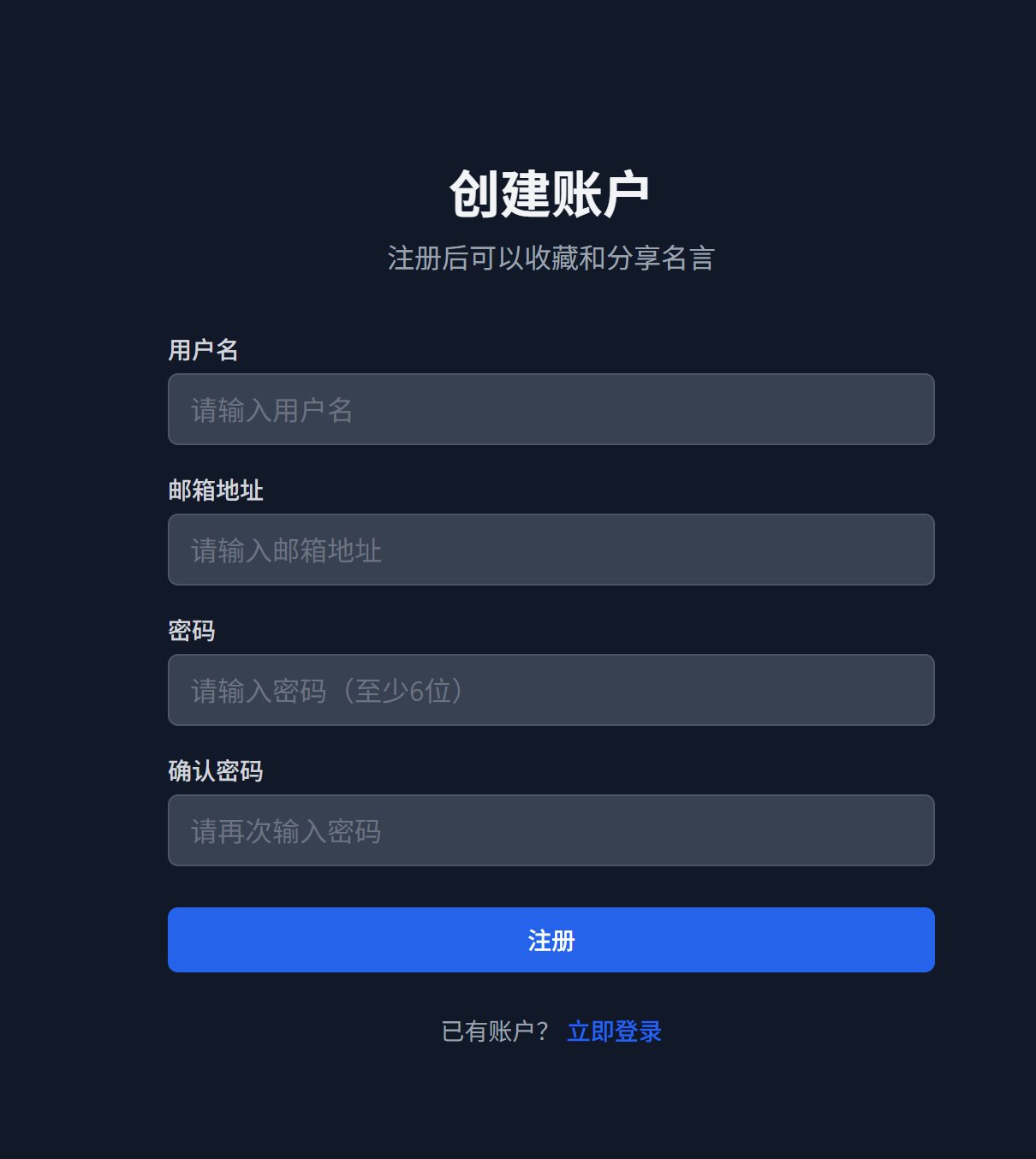This screenshot has height=1159, width=1036.
Task: Click the 确认密码 label text
Action: (x=216, y=771)
